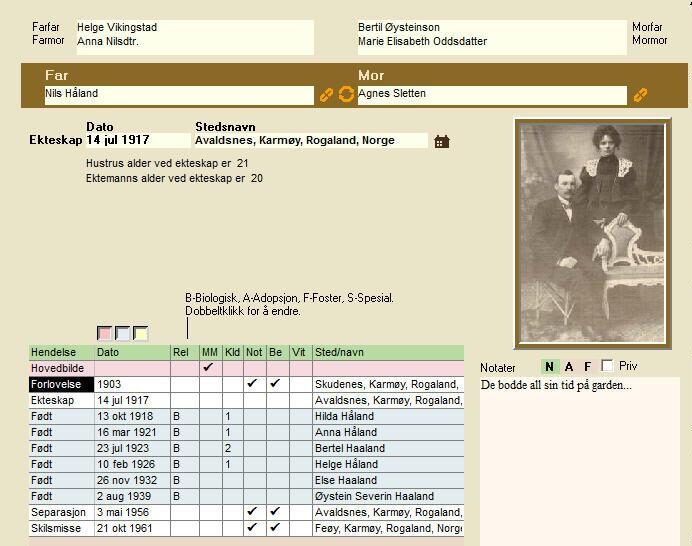Click into the notes text area
The height and width of the screenshot is (546, 692).
579,461
